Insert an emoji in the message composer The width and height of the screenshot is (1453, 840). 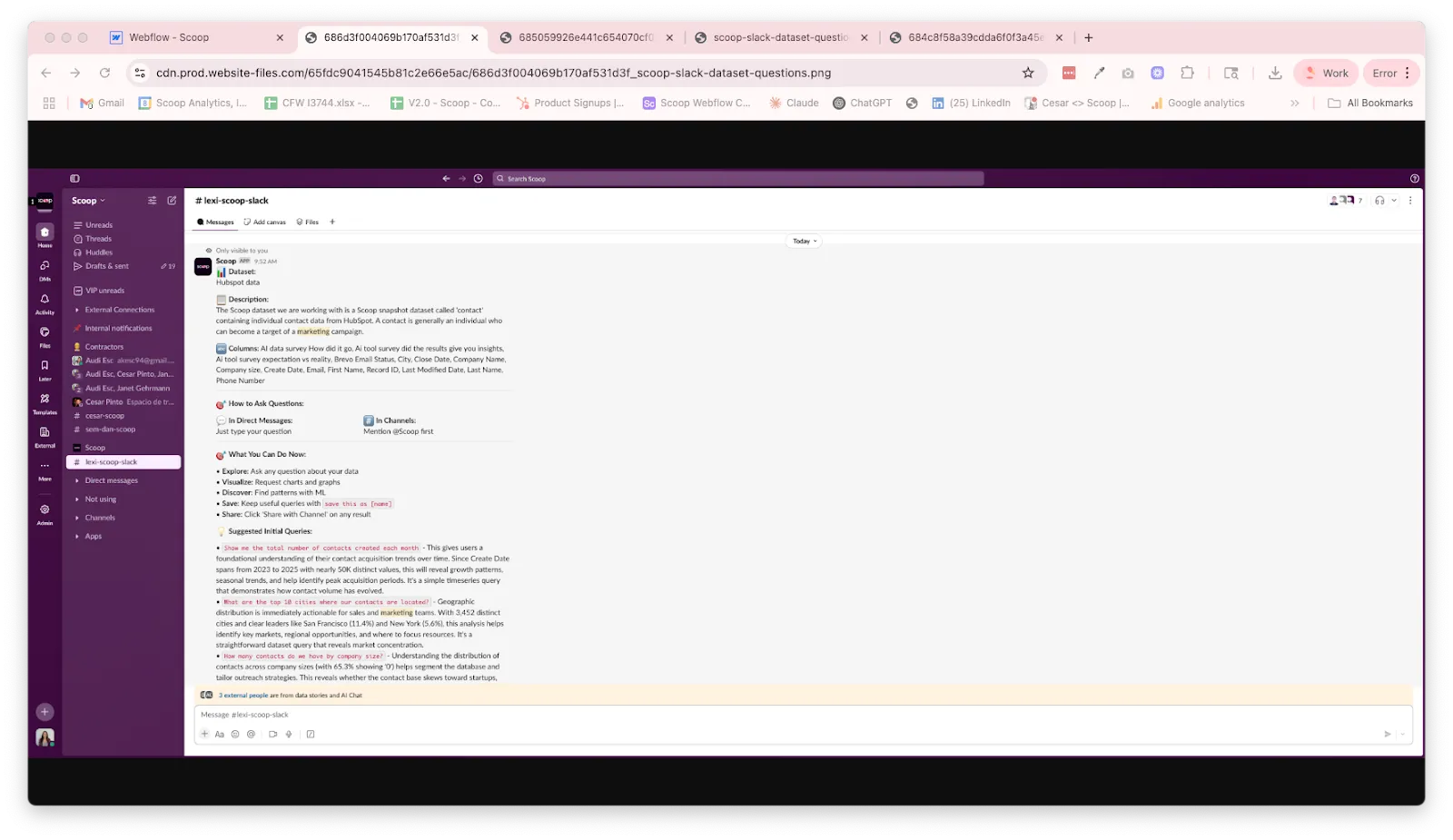click(x=234, y=734)
